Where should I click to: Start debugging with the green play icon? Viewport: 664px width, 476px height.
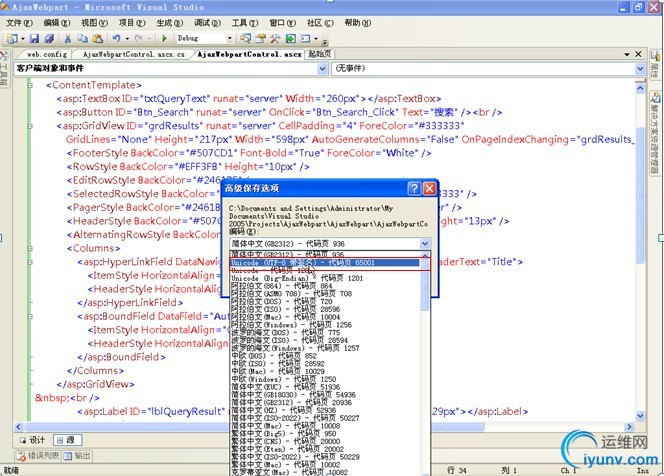(x=164, y=39)
